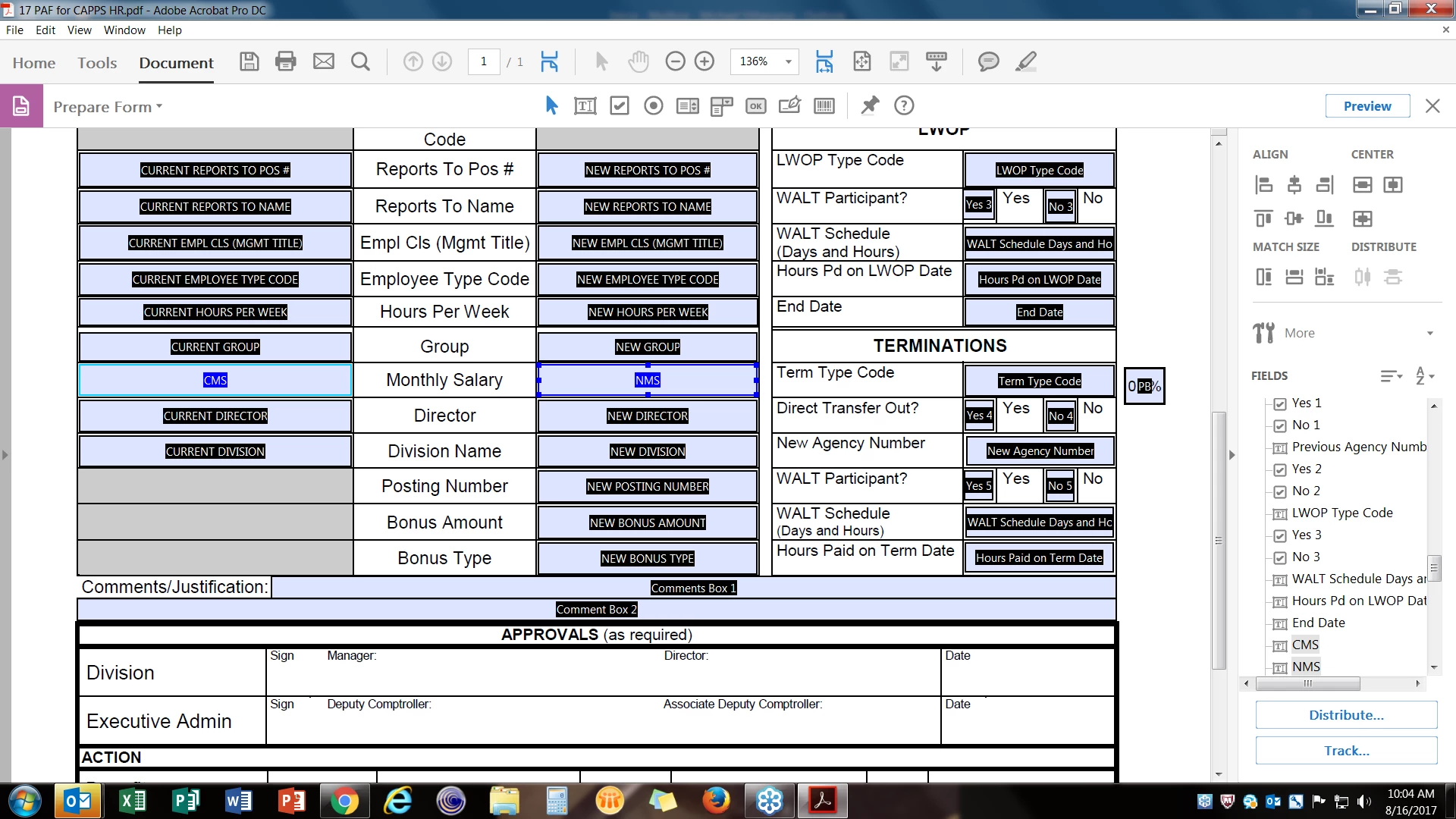Image resolution: width=1456 pixels, height=819 pixels.
Task: Select the Add Text Field tool
Action: [x=585, y=106]
